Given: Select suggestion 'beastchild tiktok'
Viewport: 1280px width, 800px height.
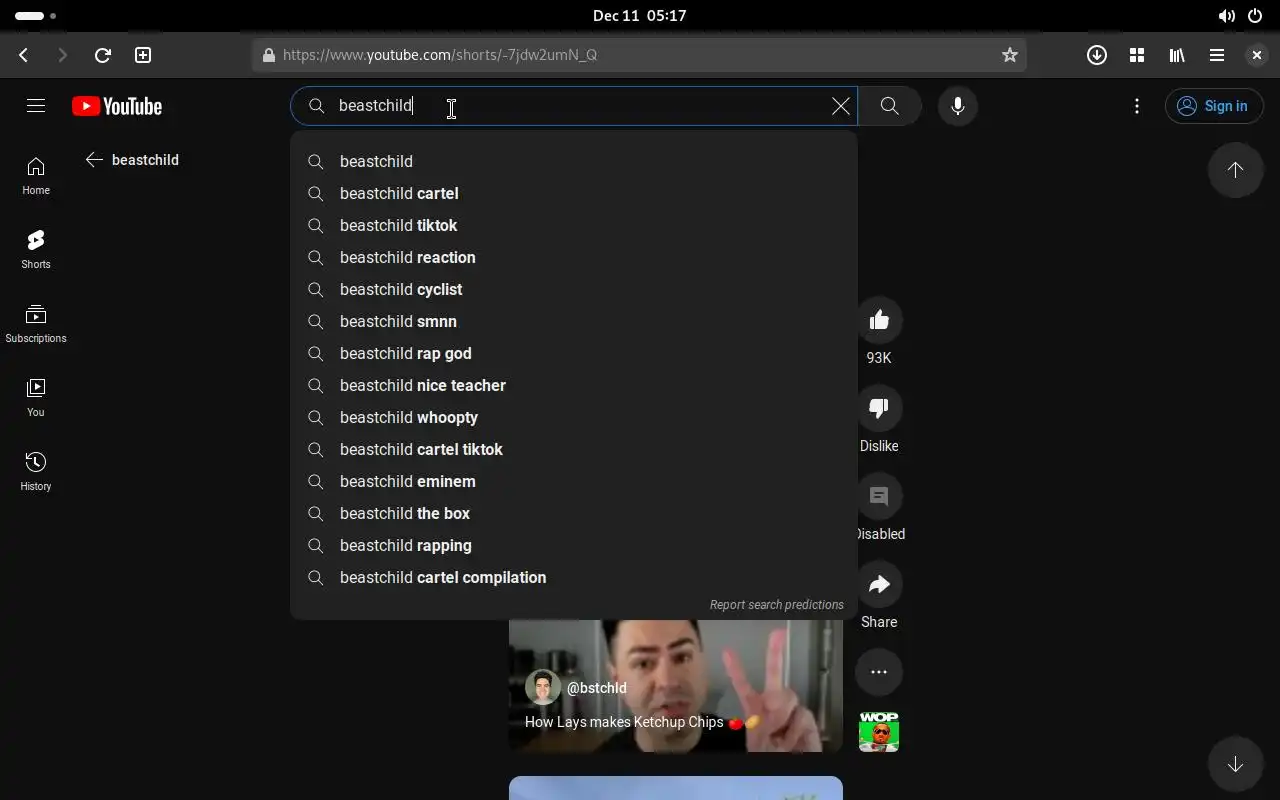Looking at the screenshot, I should (x=574, y=225).
